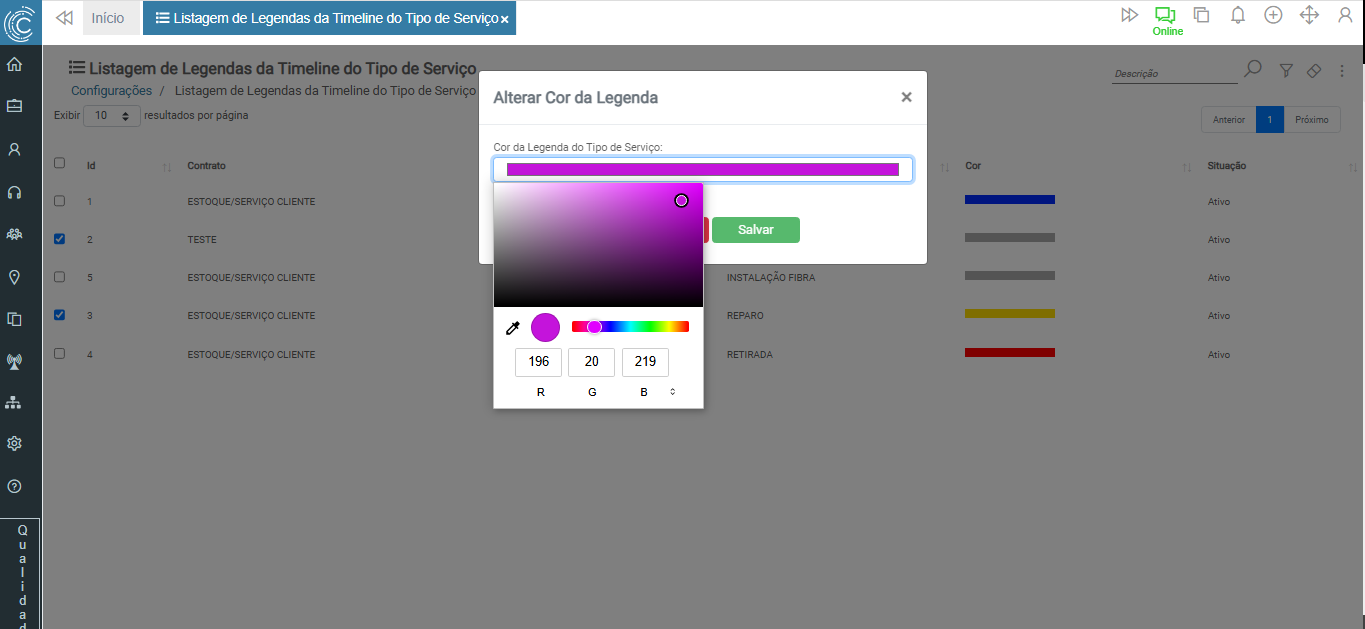Open the results per page dropdown
Image resolution: width=1365 pixels, height=629 pixels.
pos(112,116)
